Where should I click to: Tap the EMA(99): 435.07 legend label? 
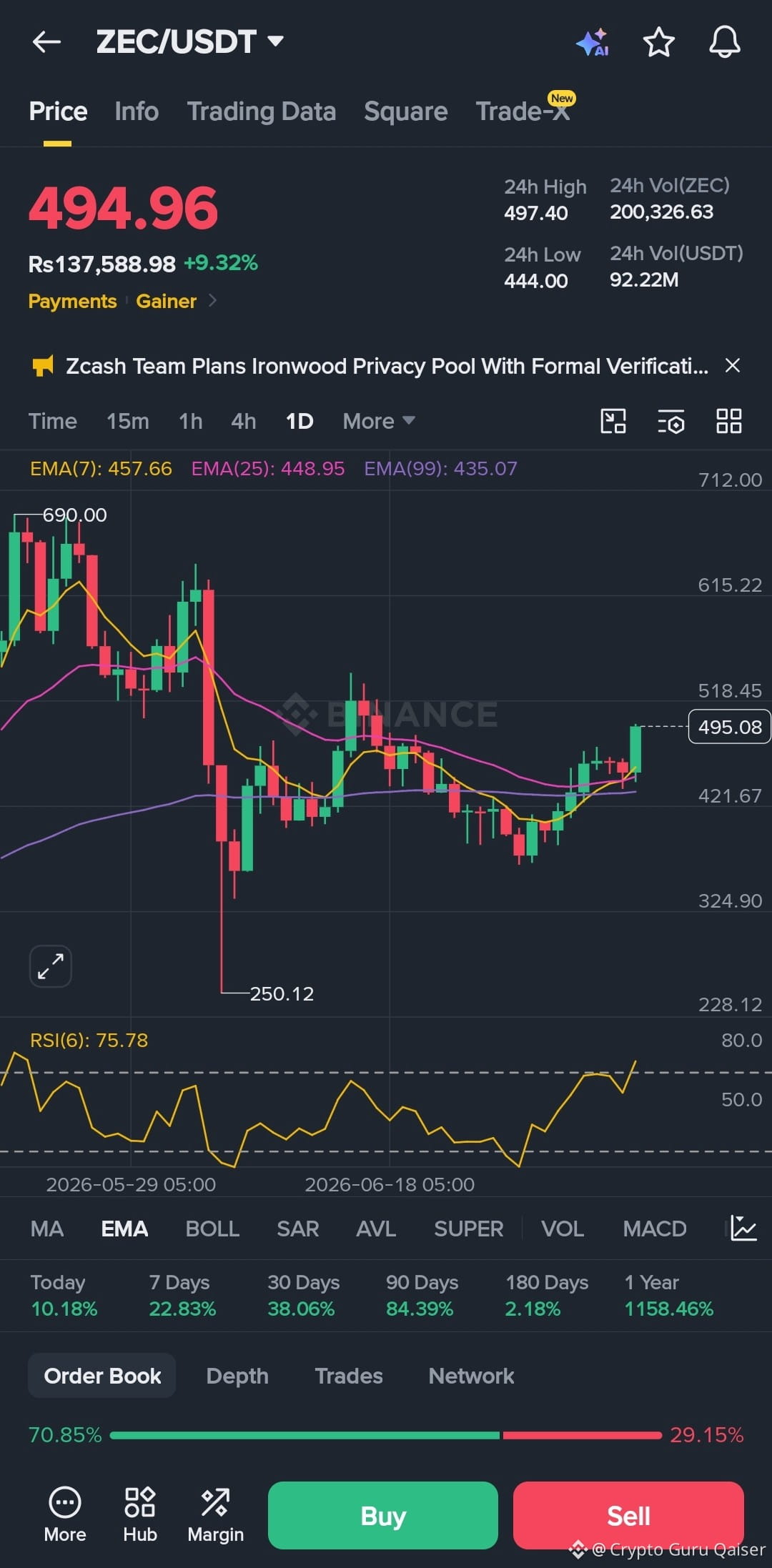click(x=440, y=469)
